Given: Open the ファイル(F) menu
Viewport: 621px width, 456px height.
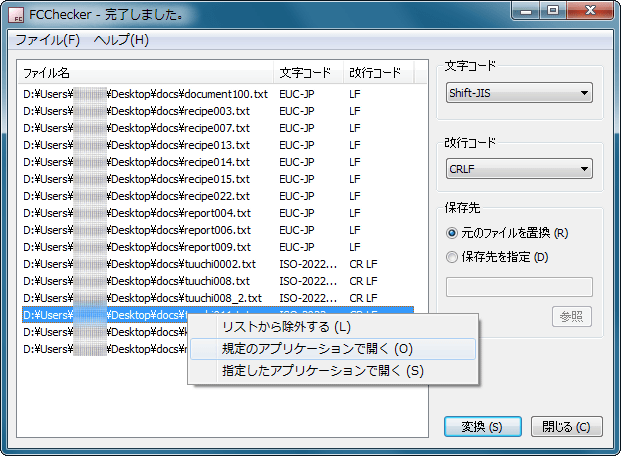Looking at the screenshot, I should 47,40.
